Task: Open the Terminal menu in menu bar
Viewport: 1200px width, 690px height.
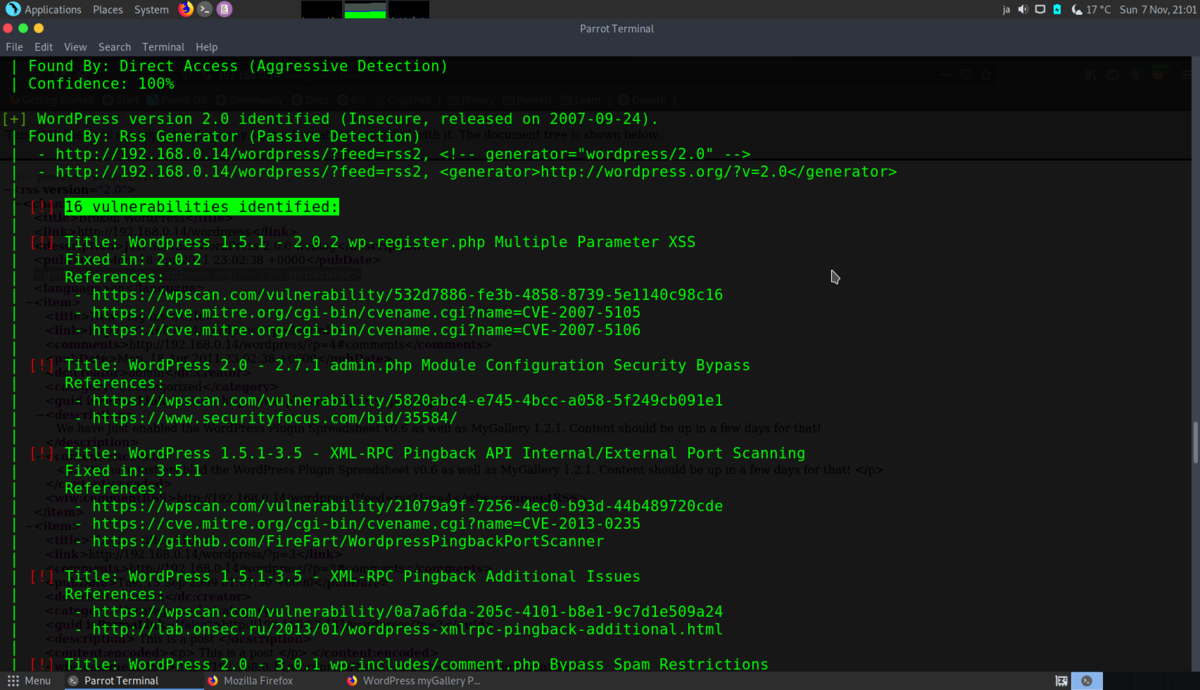Action: tap(163, 47)
